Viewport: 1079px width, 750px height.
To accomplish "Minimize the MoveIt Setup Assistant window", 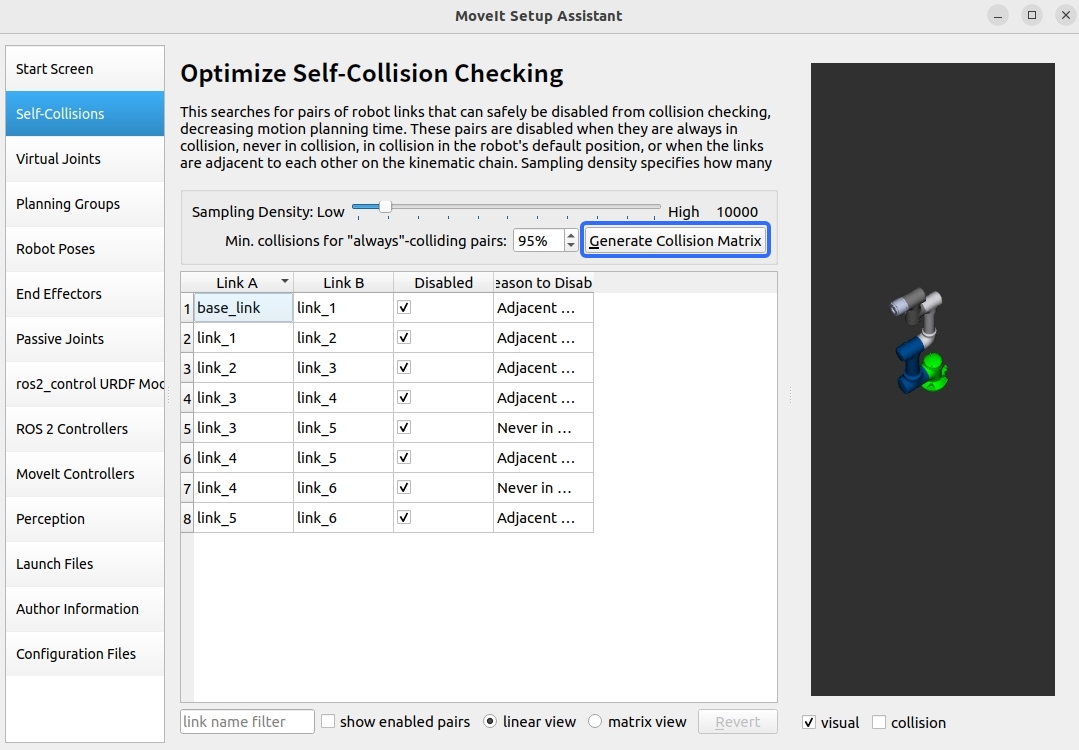I will pyautogui.click(x=998, y=15).
